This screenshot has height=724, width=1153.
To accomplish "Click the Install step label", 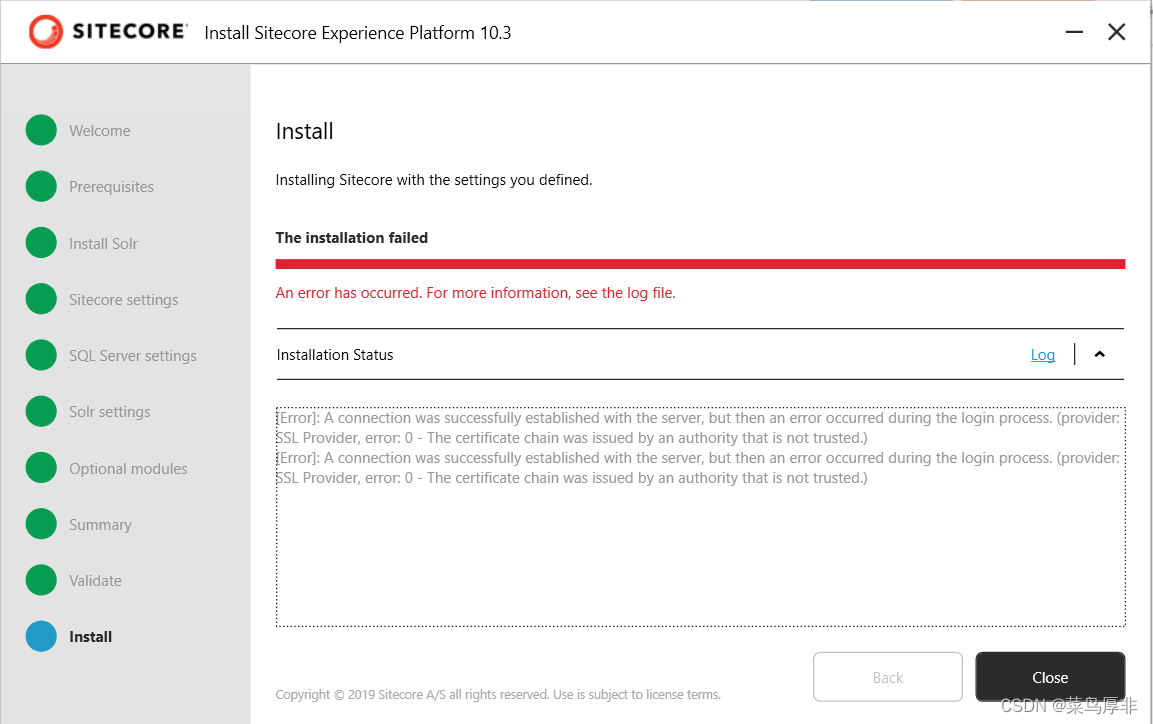I will tap(90, 637).
